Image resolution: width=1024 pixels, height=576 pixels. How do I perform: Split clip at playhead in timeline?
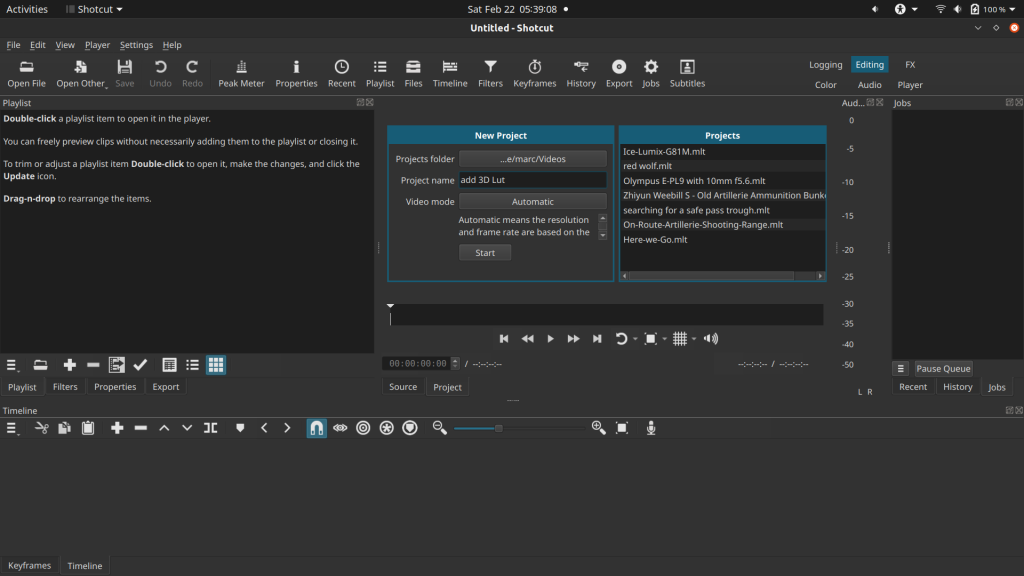click(x=210, y=428)
